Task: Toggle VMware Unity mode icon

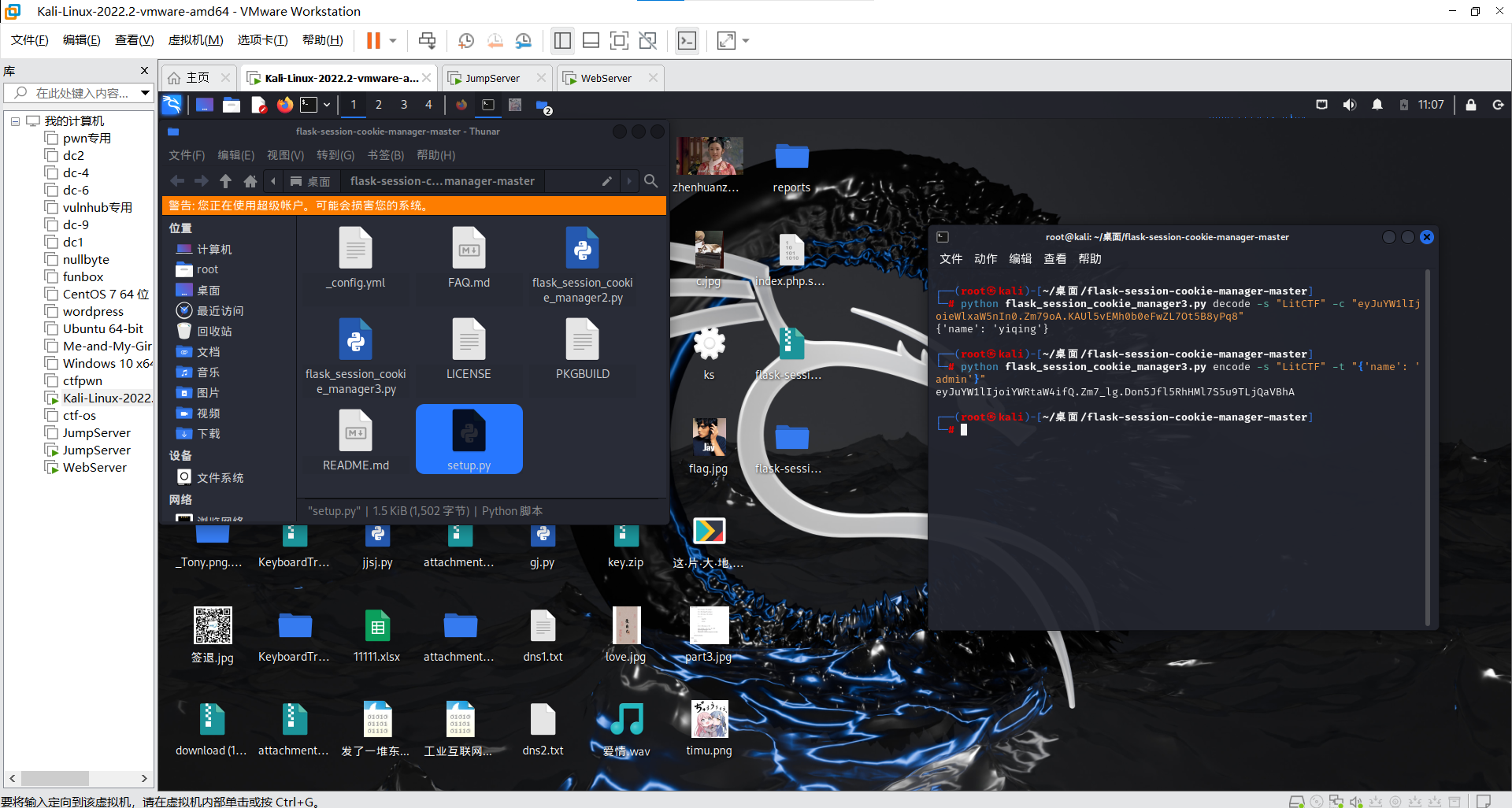Action: (647, 40)
